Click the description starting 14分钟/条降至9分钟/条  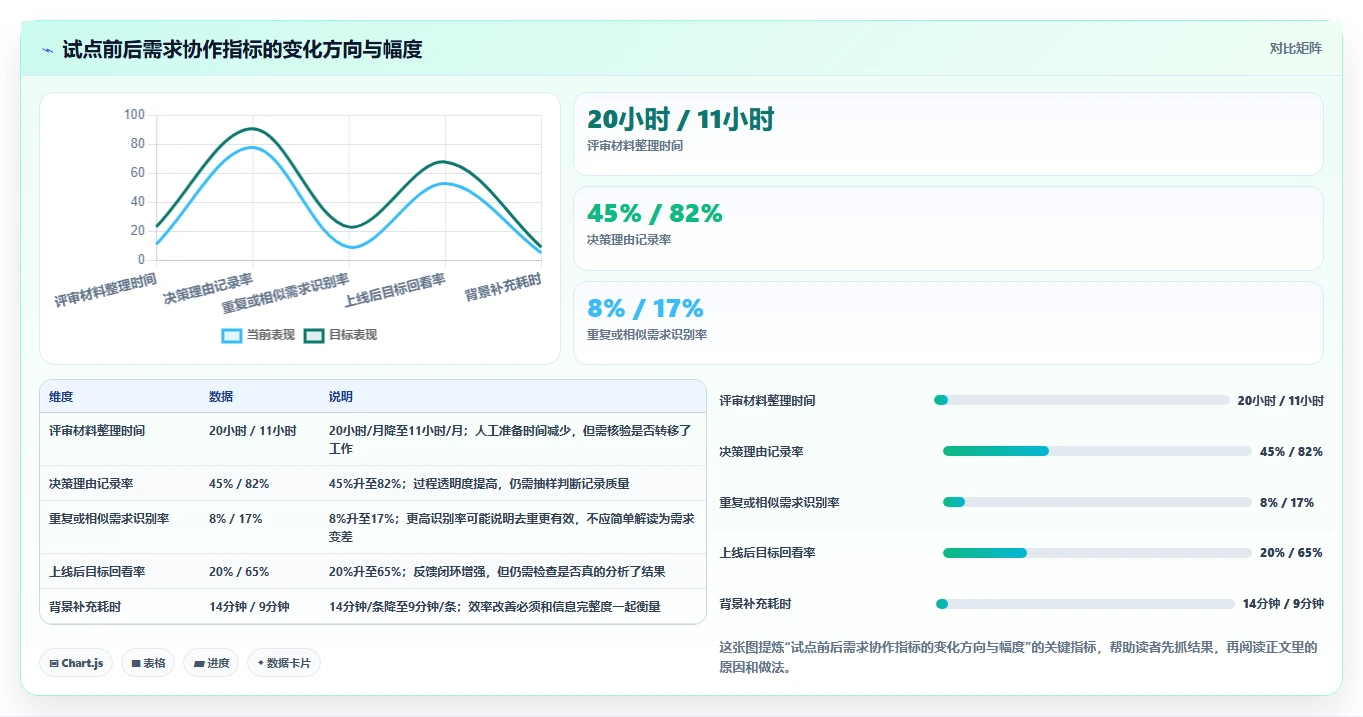coord(495,607)
